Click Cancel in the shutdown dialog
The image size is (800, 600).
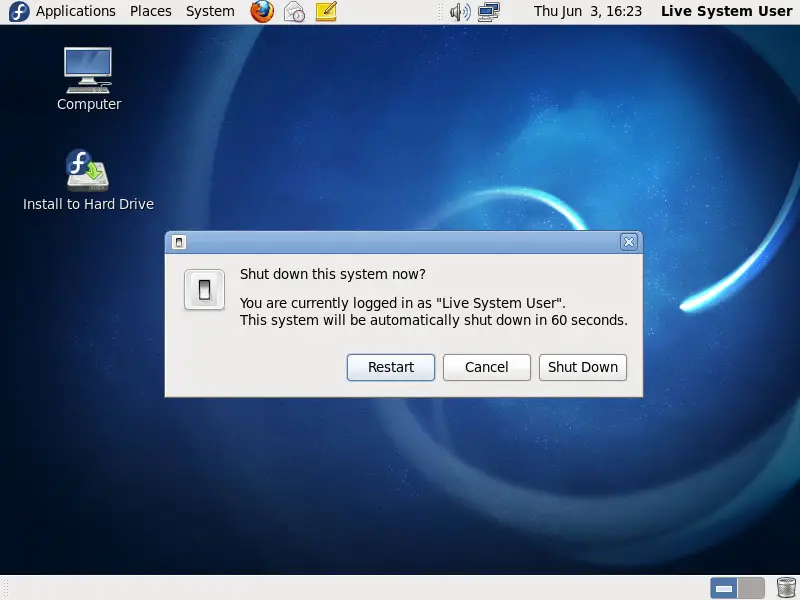click(x=487, y=367)
